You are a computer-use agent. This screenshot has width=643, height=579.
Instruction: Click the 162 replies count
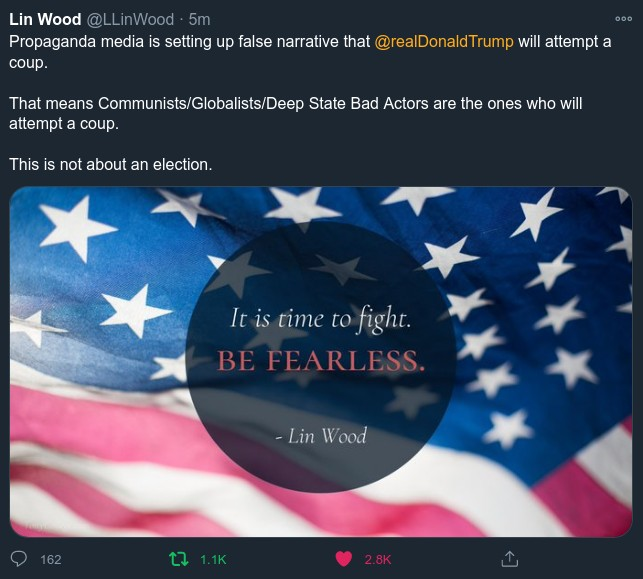point(51,560)
